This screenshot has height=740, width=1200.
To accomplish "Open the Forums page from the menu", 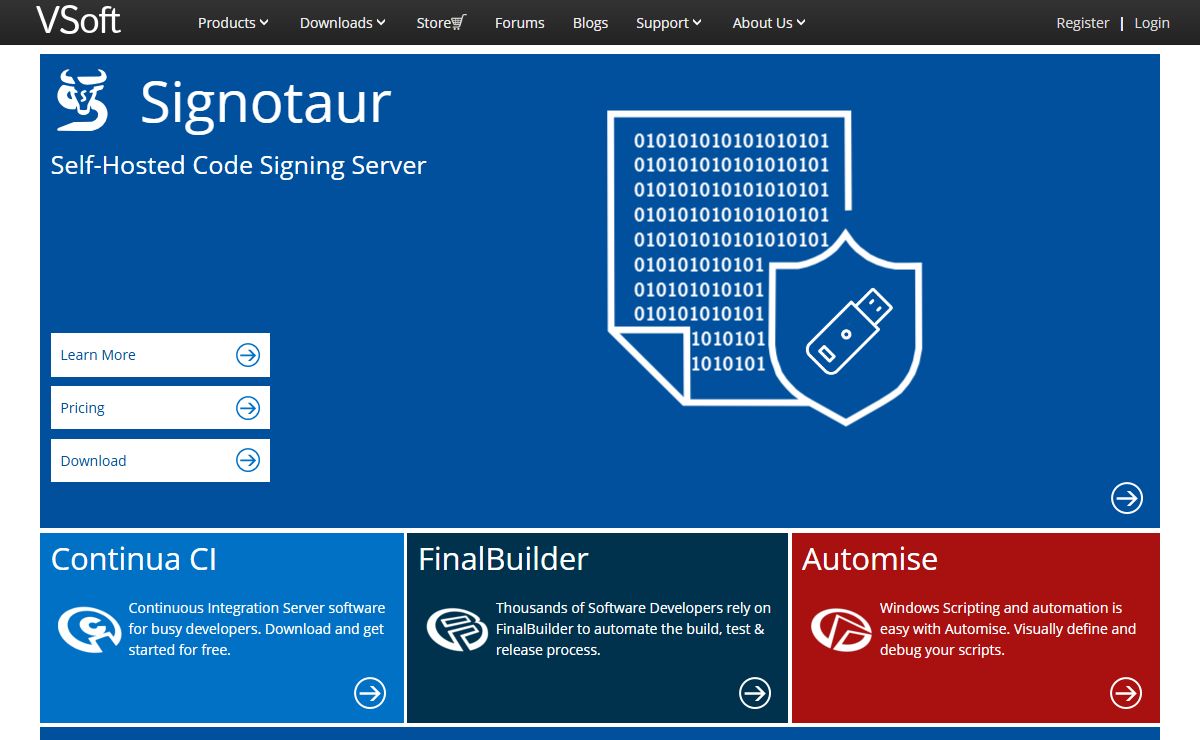I will [x=519, y=22].
